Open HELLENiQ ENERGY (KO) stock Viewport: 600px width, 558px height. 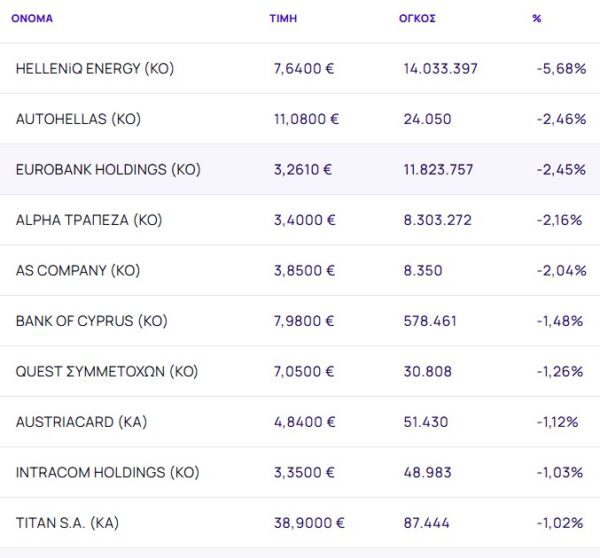pos(95,68)
